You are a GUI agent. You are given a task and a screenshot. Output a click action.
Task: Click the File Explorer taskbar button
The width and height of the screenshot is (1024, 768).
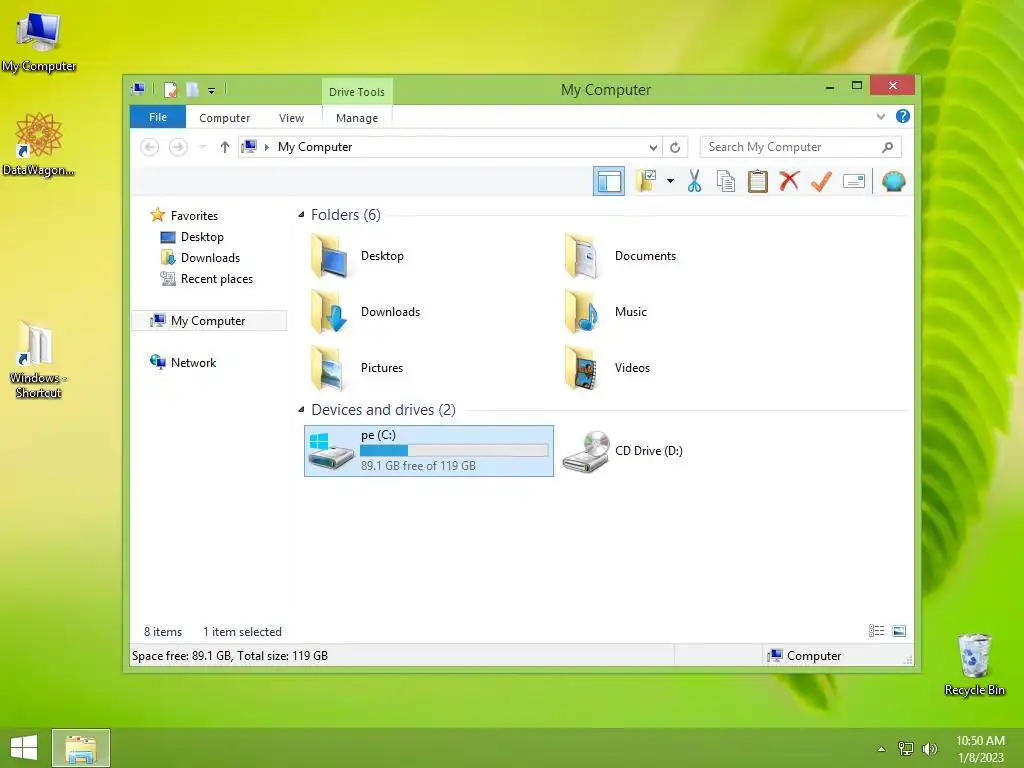81,748
